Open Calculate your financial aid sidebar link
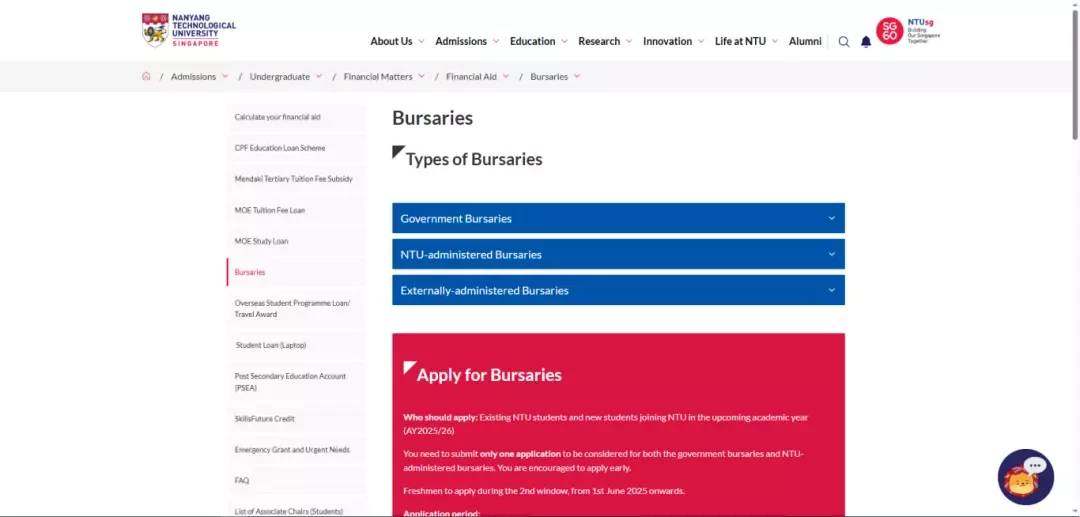The image size is (1080, 517). click(296, 117)
